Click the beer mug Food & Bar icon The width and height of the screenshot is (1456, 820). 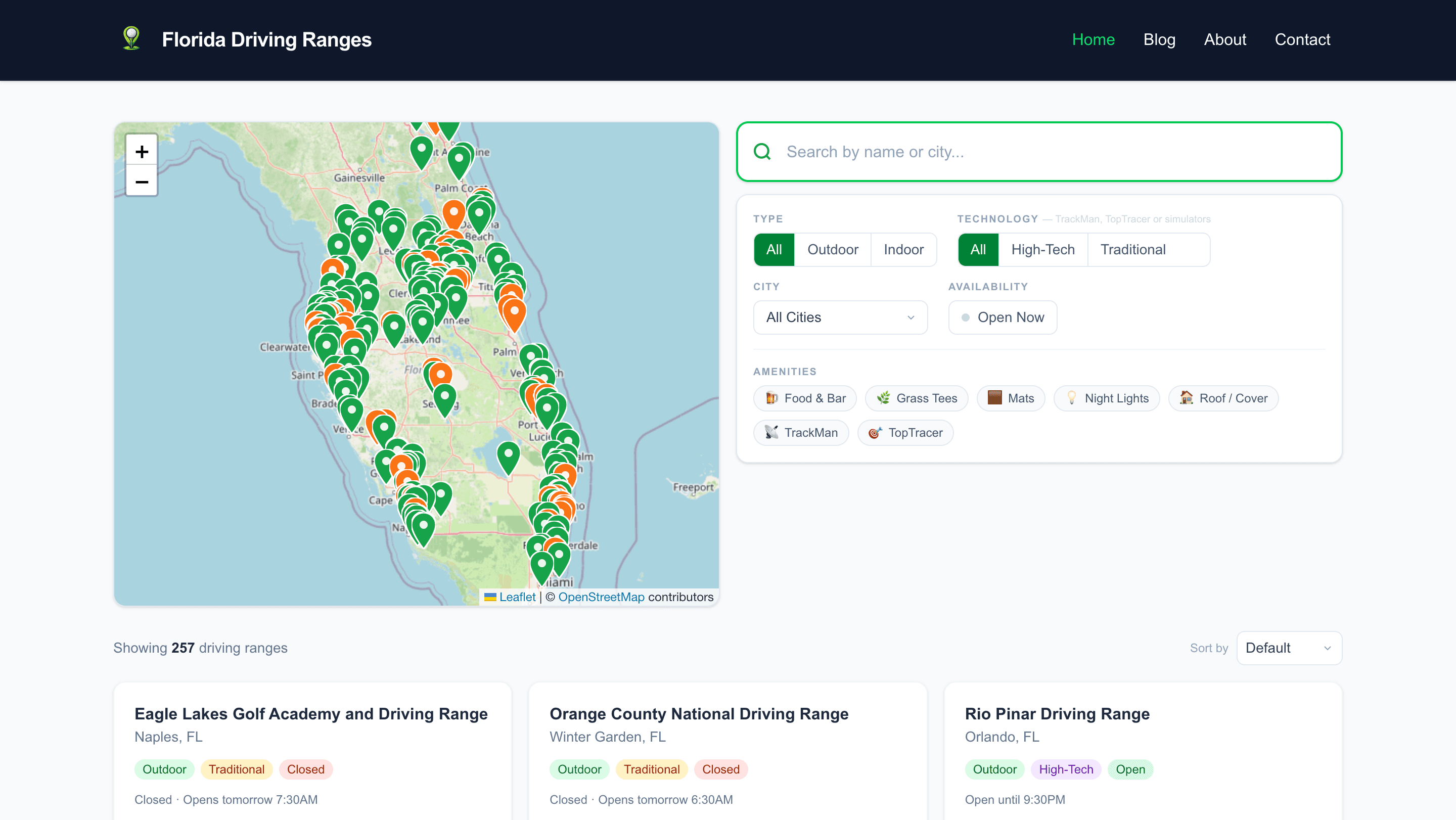(x=771, y=398)
